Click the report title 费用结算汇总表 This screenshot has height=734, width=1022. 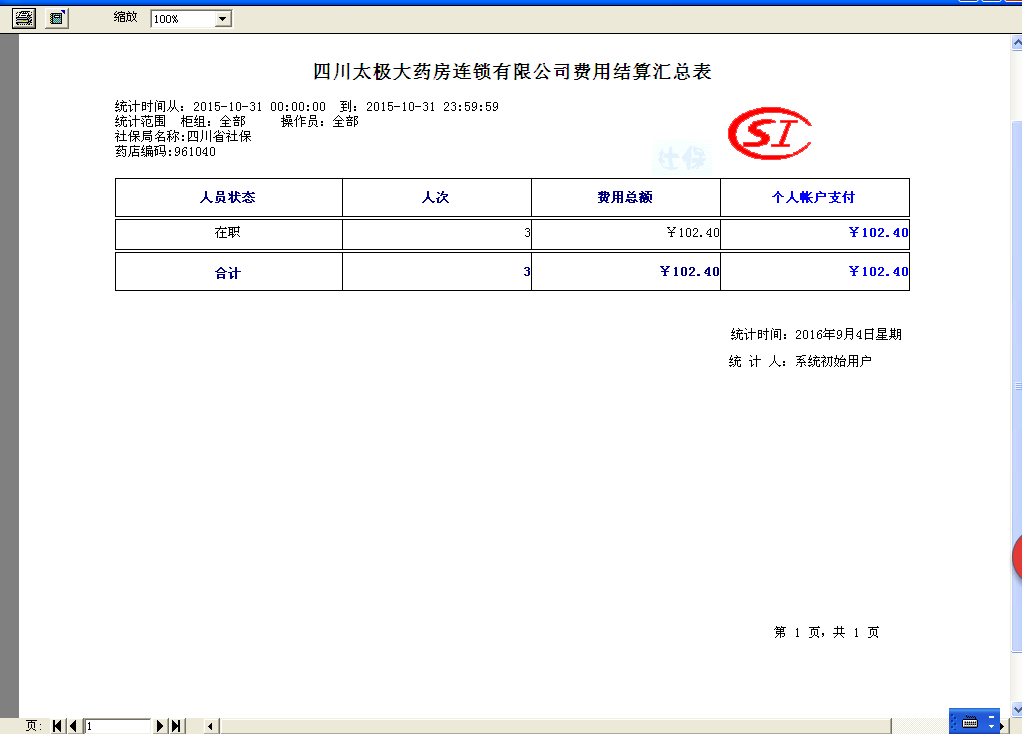pos(642,72)
